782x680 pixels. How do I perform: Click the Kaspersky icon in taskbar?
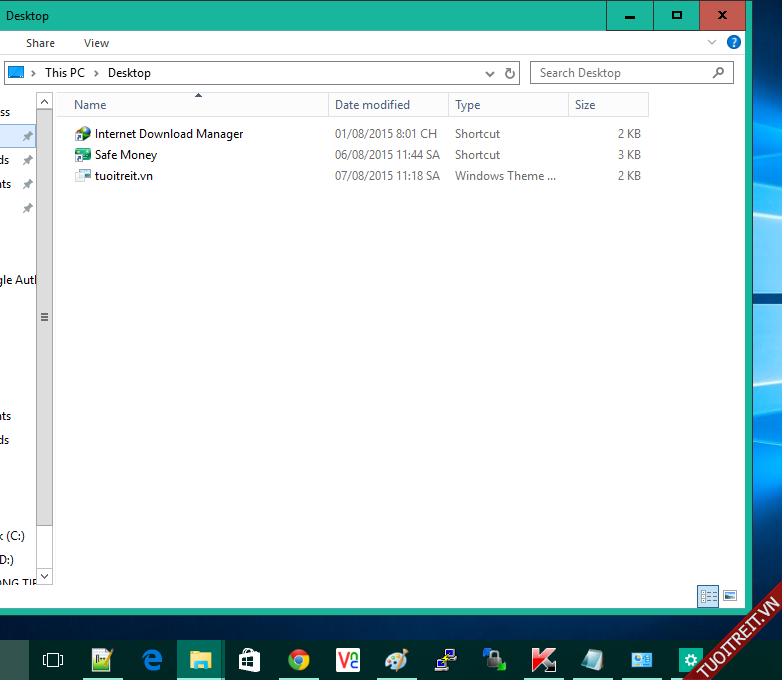pyautogui.click(x=543, y=660)
